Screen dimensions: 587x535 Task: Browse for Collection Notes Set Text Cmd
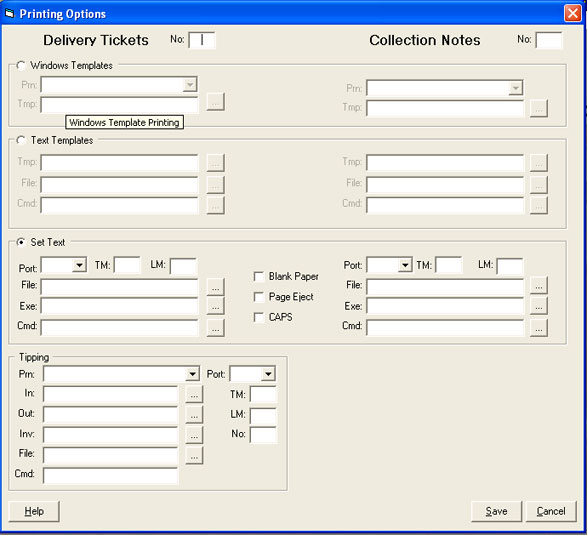pyautogui.click(x=539, y=328)
